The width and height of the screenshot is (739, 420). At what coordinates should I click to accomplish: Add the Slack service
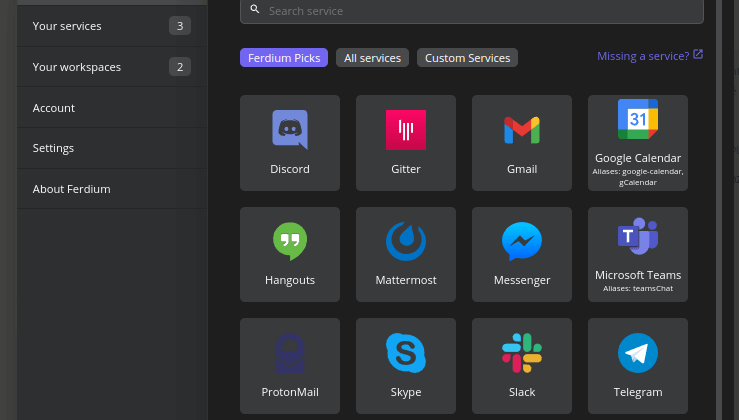[522, 366]
